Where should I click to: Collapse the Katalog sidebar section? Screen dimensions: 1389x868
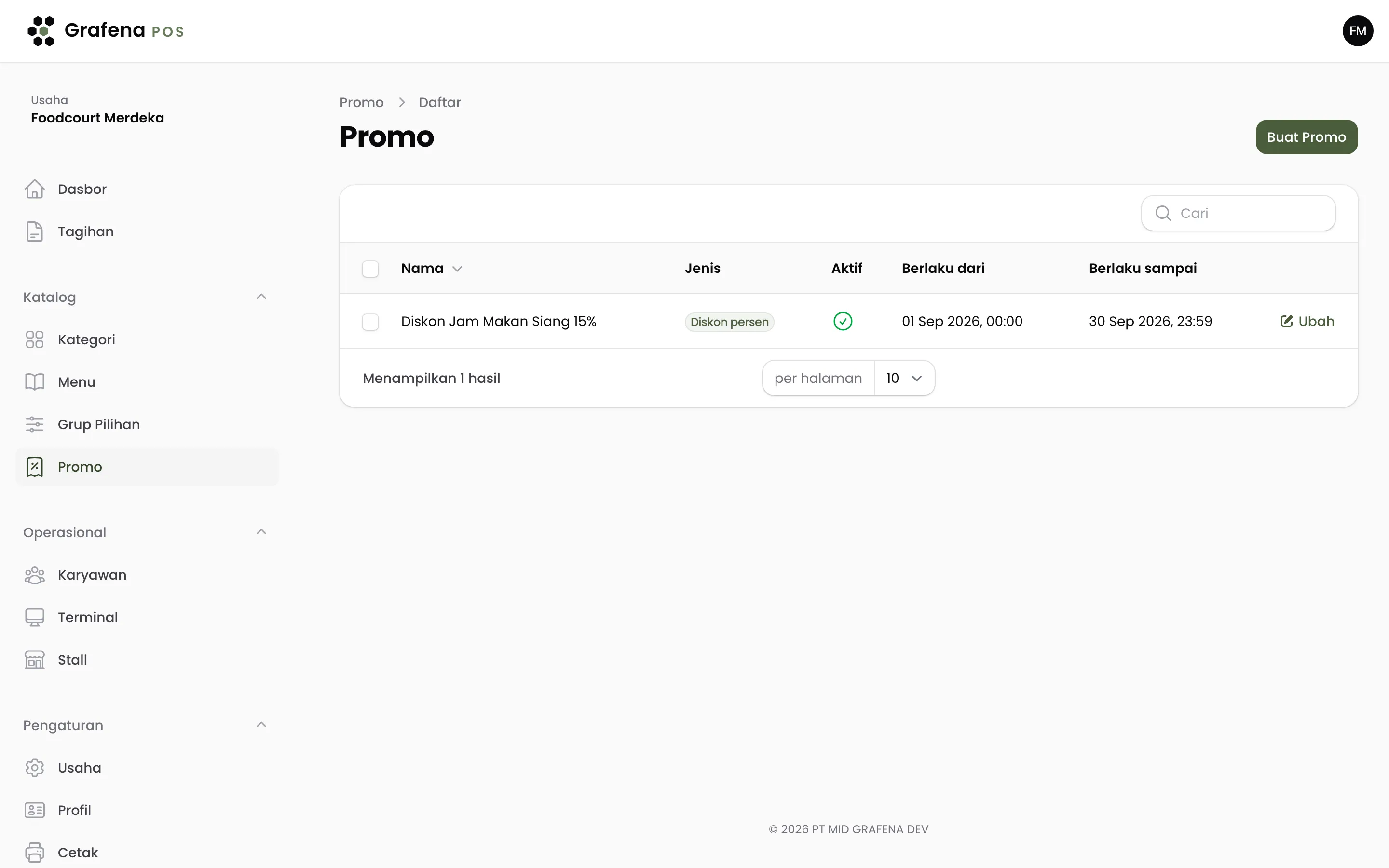pyautogui.click(x=261, y=297)
